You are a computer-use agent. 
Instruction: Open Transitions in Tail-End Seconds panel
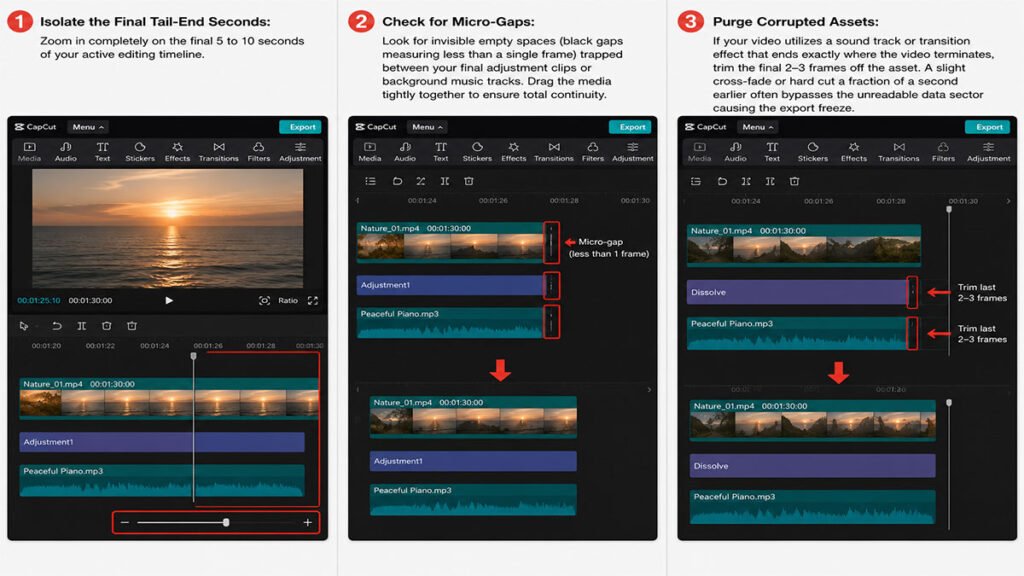point(219,152)
